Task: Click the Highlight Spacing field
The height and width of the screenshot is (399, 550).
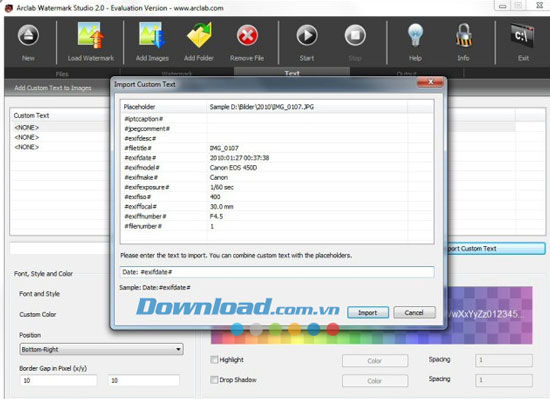Action: point(504,360)
